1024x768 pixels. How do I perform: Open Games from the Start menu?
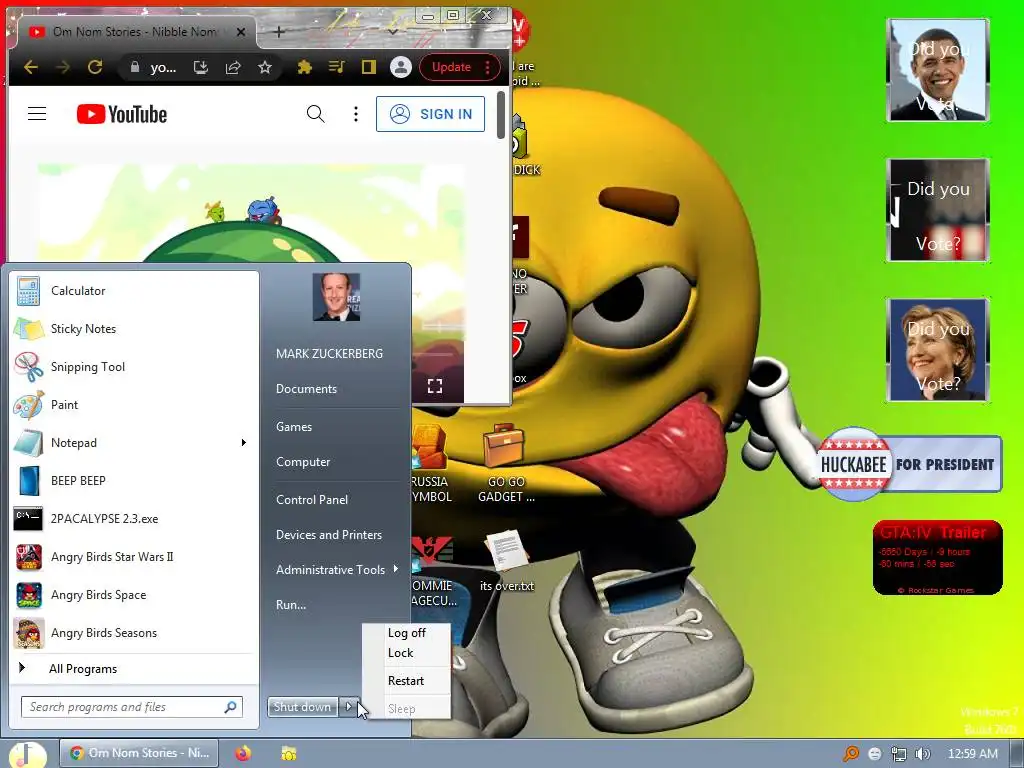pyautogui.click(x=294, y=426)
